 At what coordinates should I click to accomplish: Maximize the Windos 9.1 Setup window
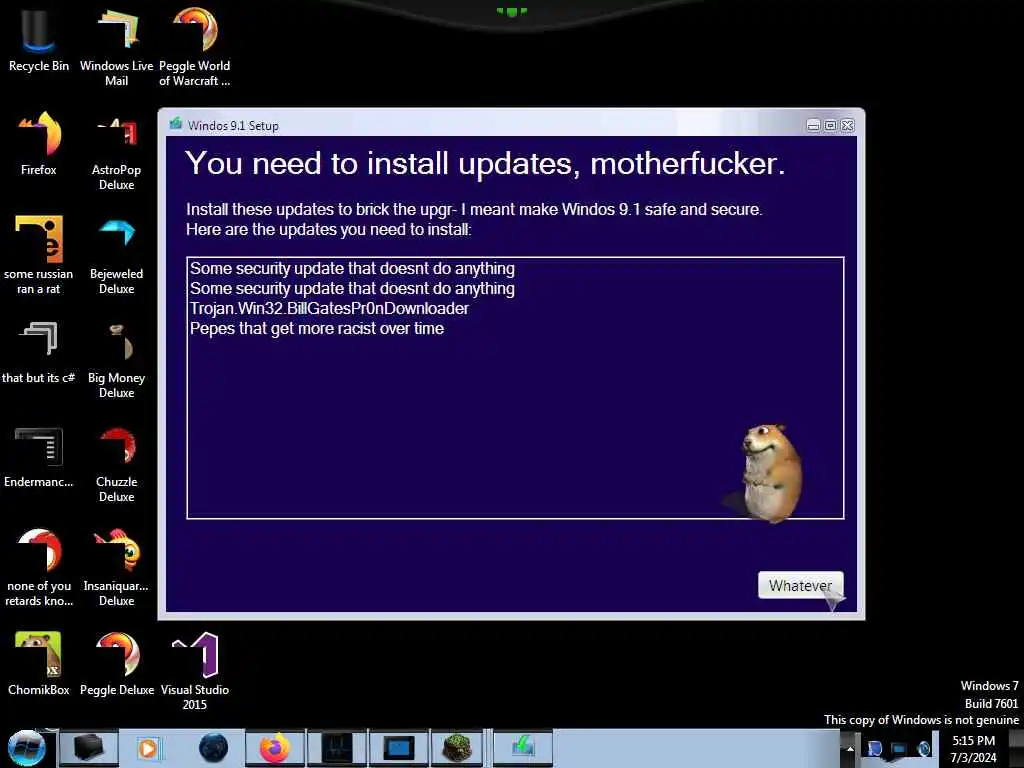(830, 125)
